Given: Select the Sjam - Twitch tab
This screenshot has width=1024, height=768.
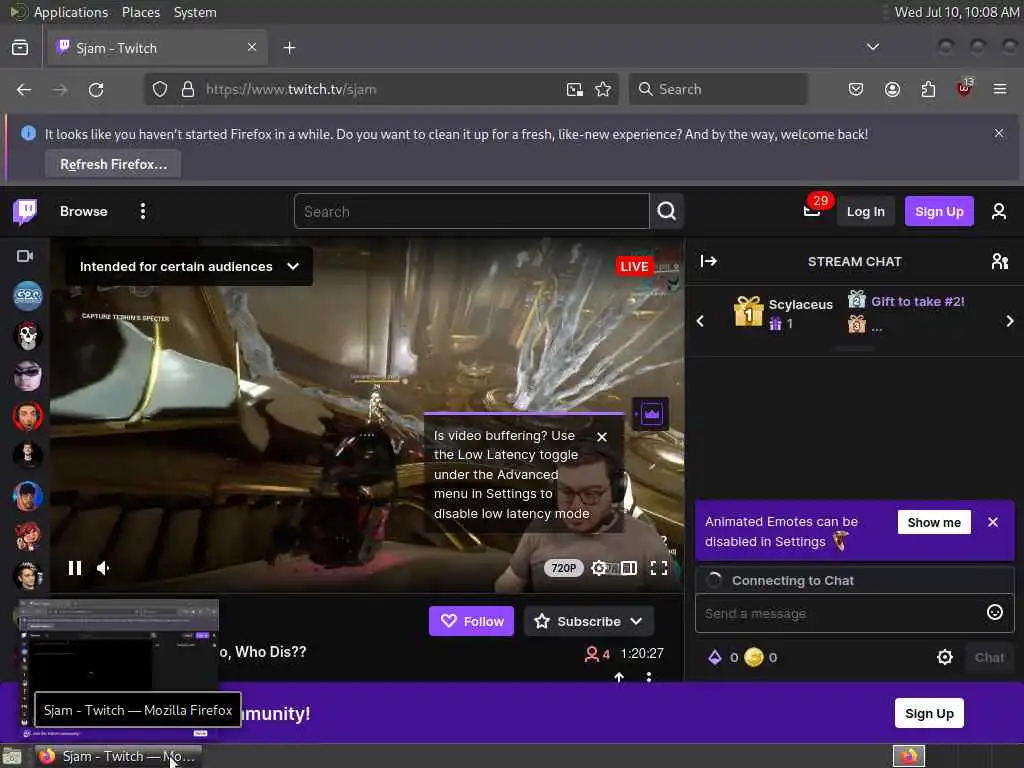Looking at the screenshot, I should 157,48.
